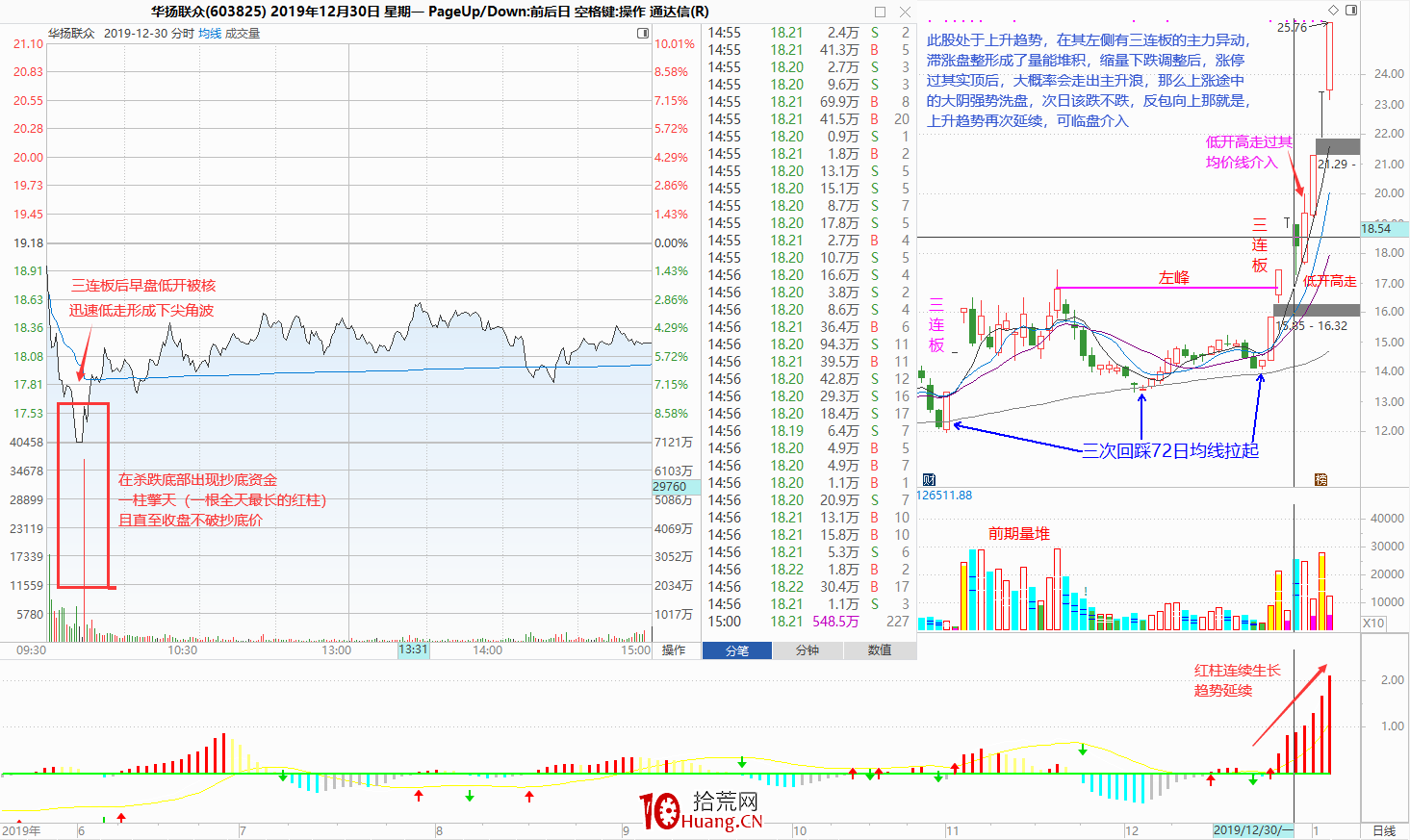
Task: Maximize the 华扬联众 intraday popup window
Action: (880, 12)
